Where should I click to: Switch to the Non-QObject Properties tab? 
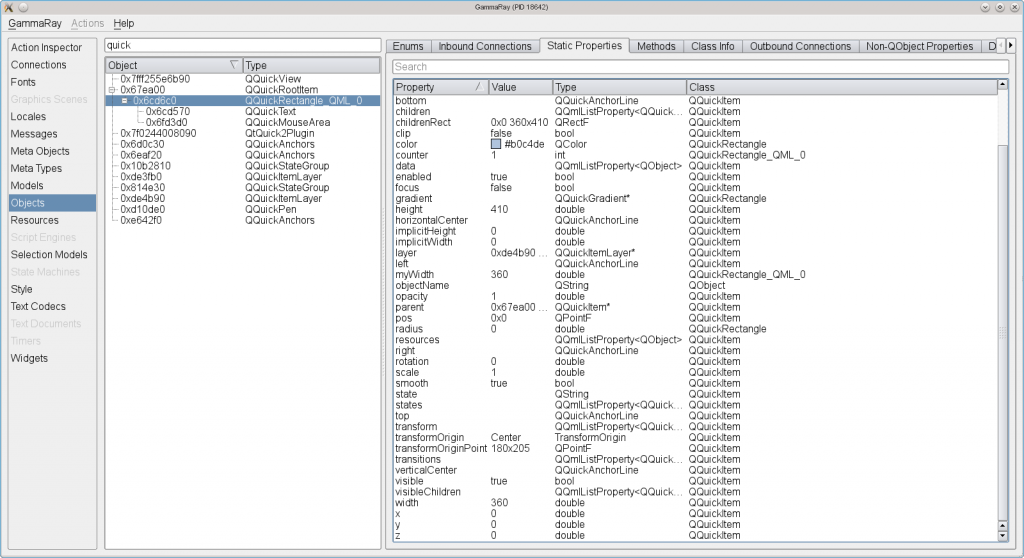coord(920,46)
